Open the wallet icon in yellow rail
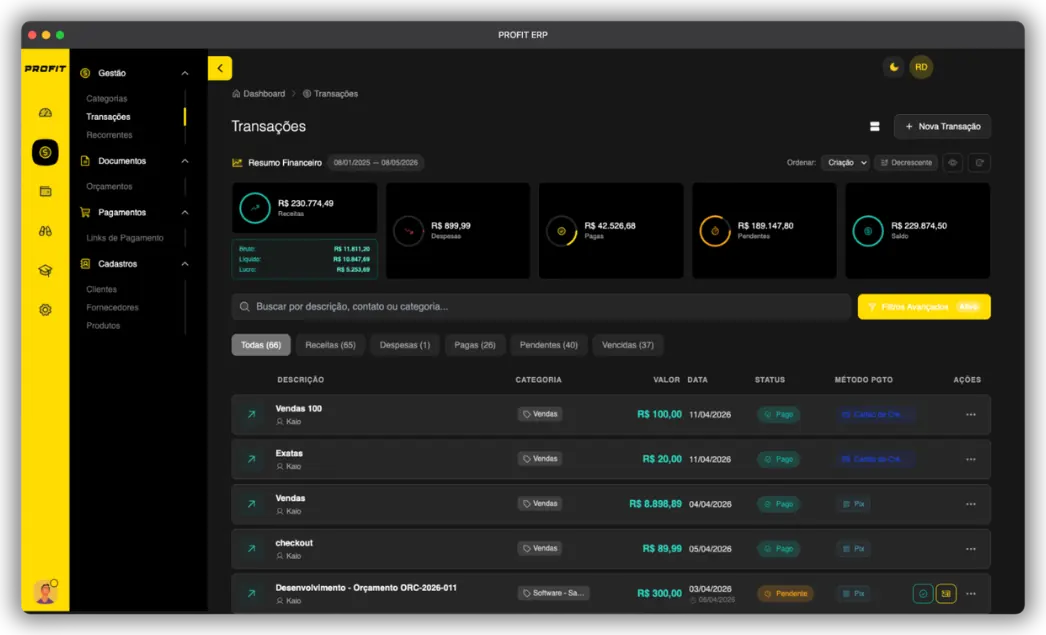This screenshot has height=635, width=1046. click(45, 191)
